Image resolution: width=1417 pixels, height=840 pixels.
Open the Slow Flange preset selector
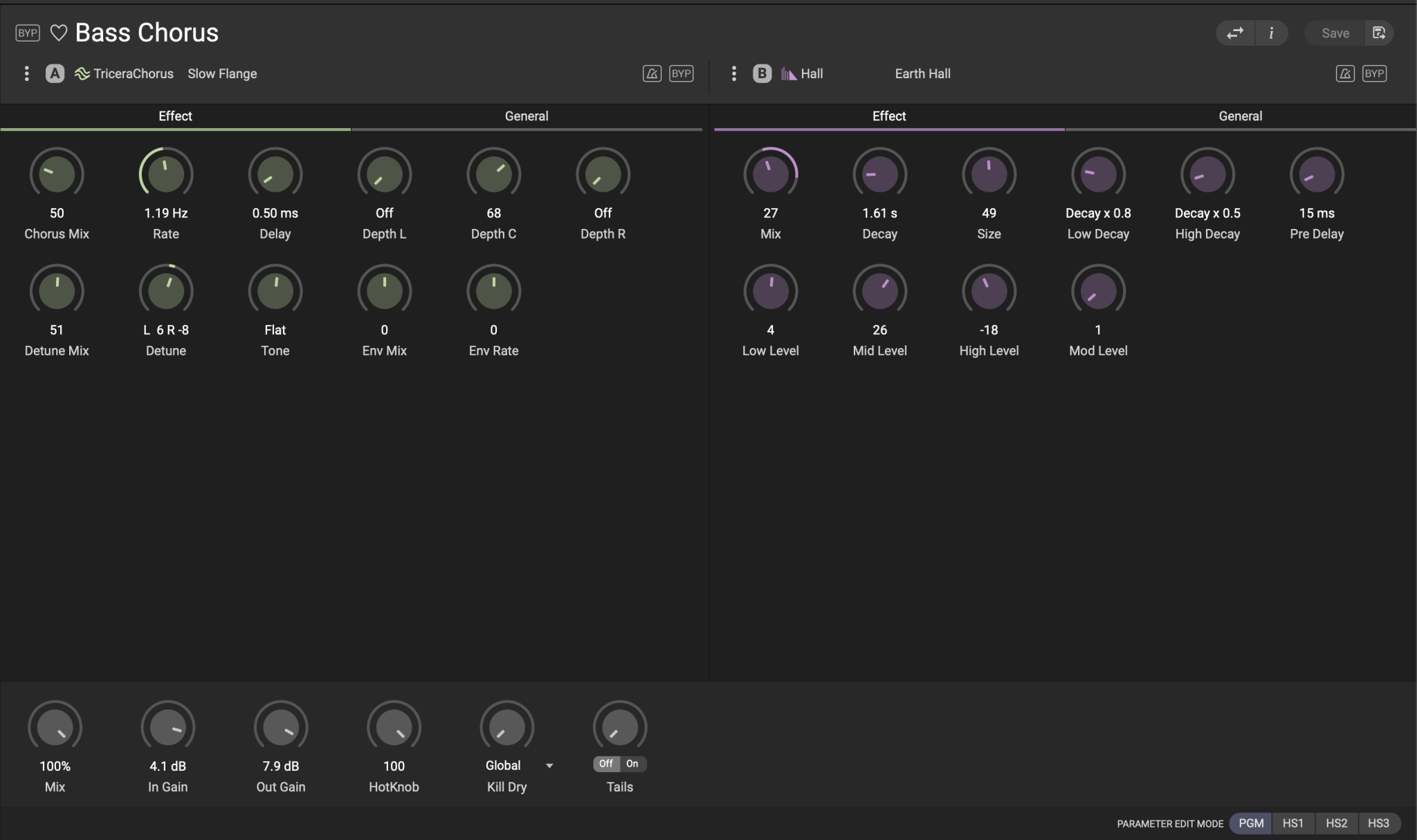[x=222, y=73]
